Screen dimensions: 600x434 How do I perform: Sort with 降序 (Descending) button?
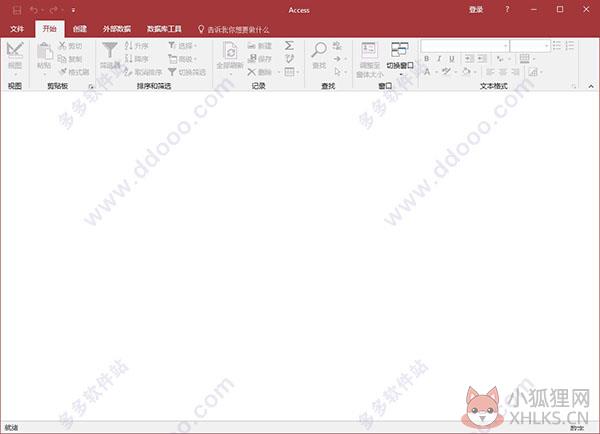137,59
